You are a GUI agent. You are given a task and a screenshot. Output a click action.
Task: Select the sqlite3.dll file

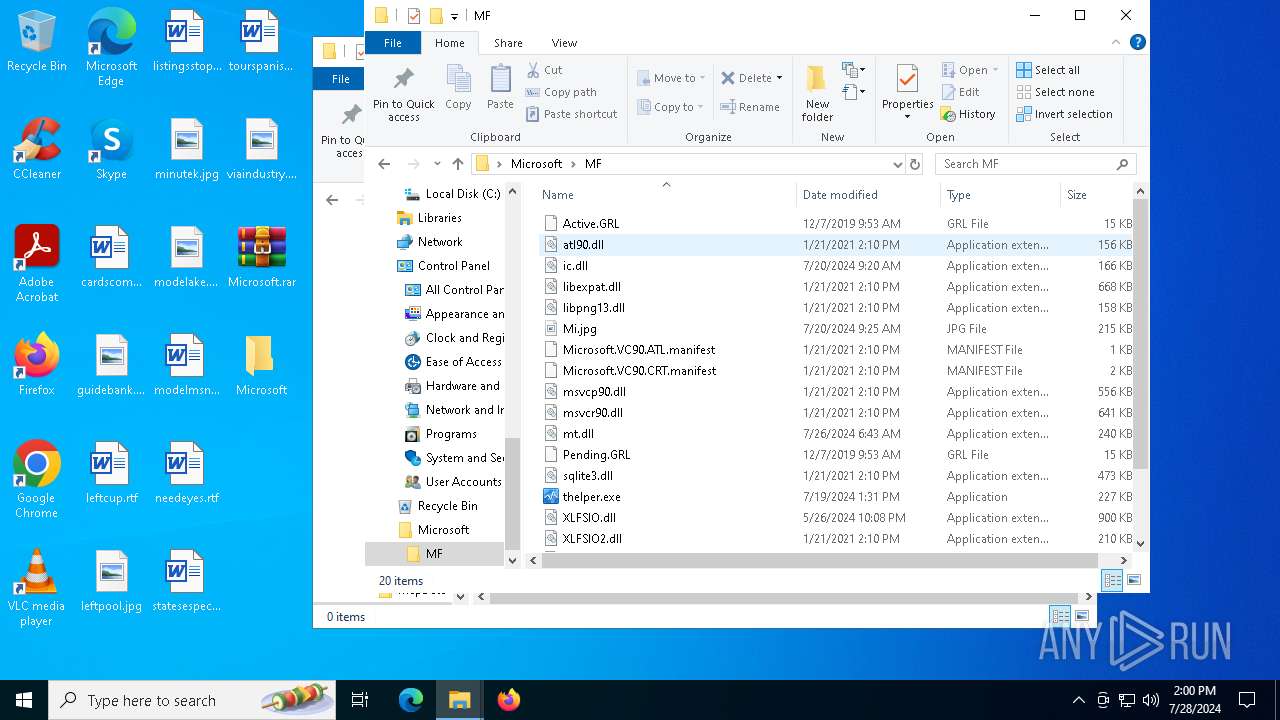587,476
